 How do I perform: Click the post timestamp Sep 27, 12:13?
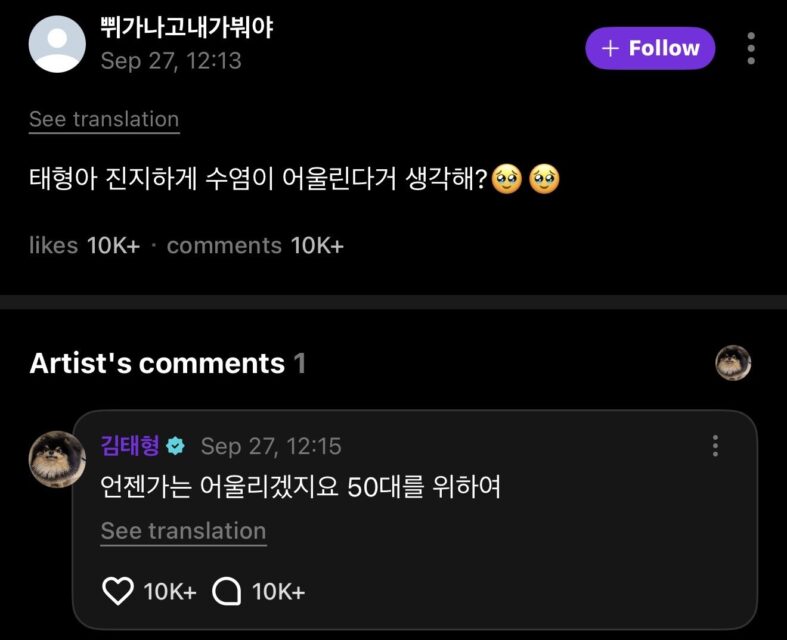(171, 61)
